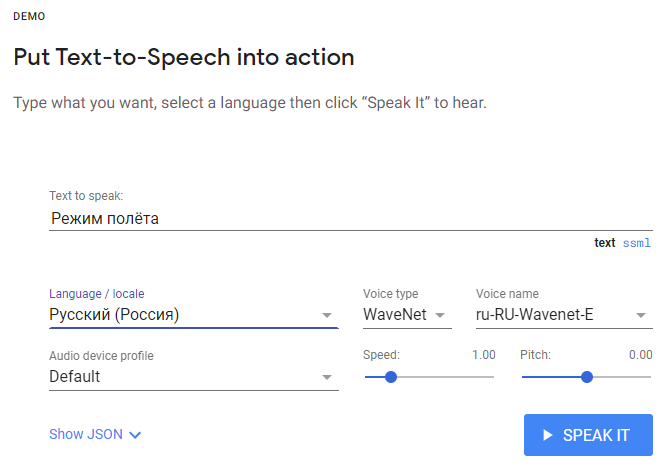Click the chevron icon beside Show JSON
666x468 pixels.
pyautogui.click(x=136, y=435)
